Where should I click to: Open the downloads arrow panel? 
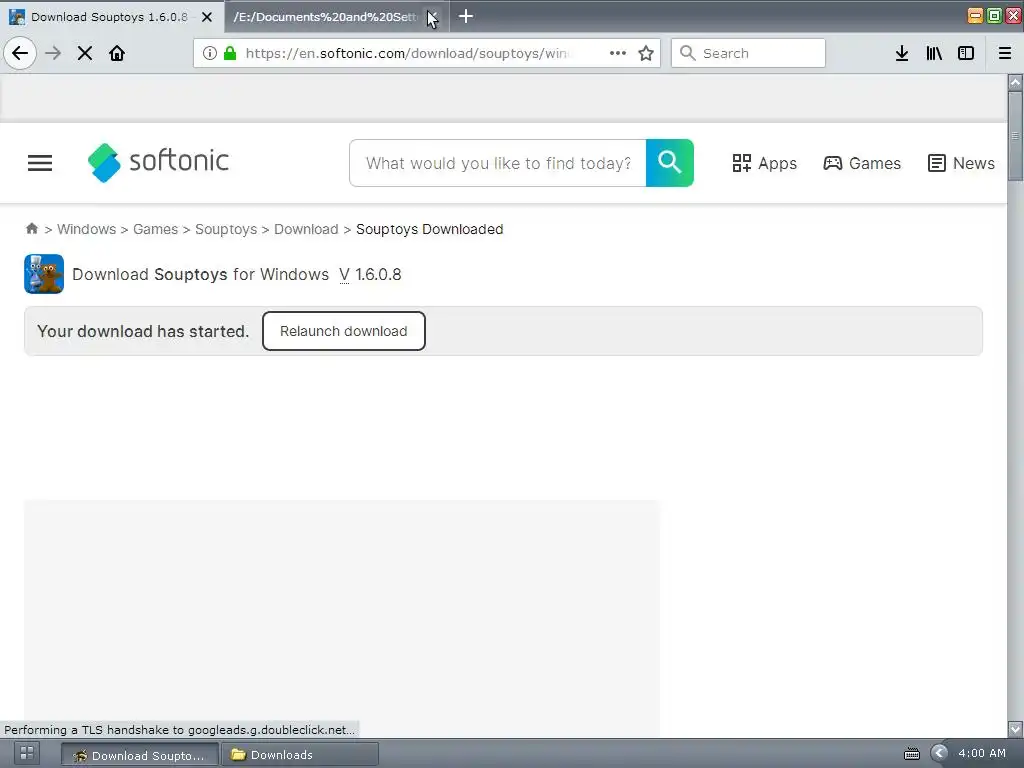click(x=902, y=53)
